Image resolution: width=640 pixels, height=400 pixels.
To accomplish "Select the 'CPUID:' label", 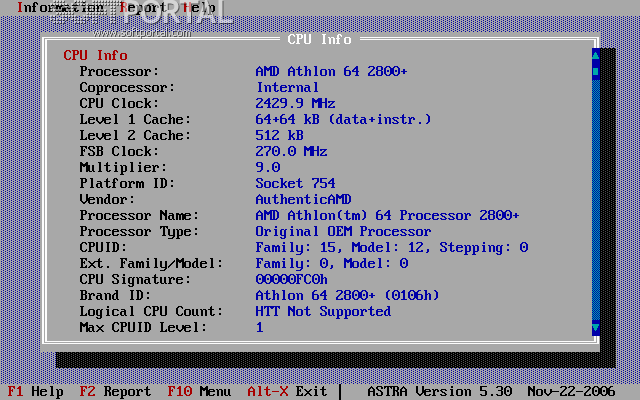I will click(103, 247).
